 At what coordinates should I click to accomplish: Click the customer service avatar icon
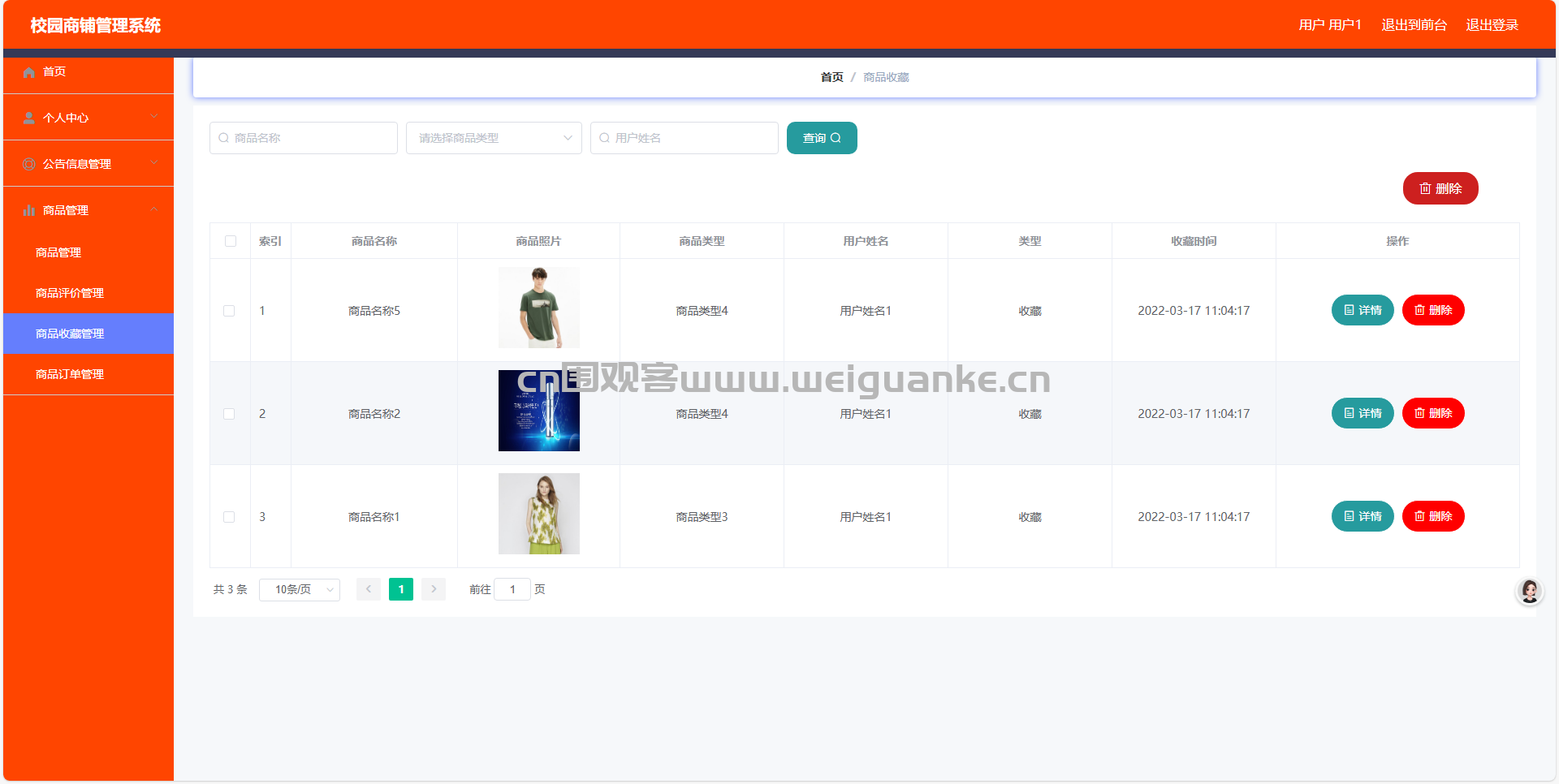coord(1530,591)
